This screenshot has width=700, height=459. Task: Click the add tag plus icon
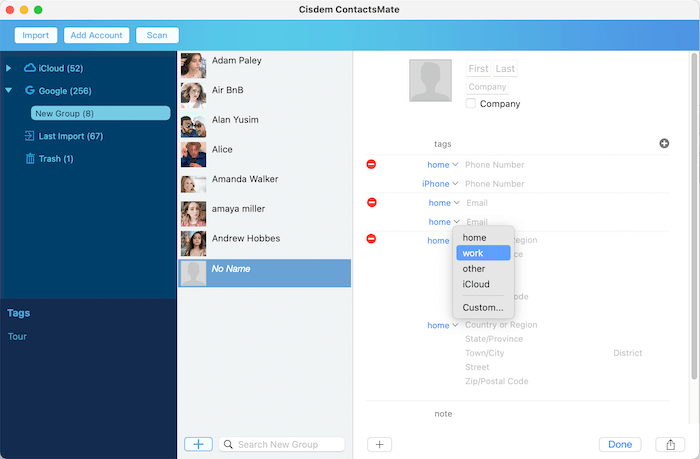click(664, 143)
